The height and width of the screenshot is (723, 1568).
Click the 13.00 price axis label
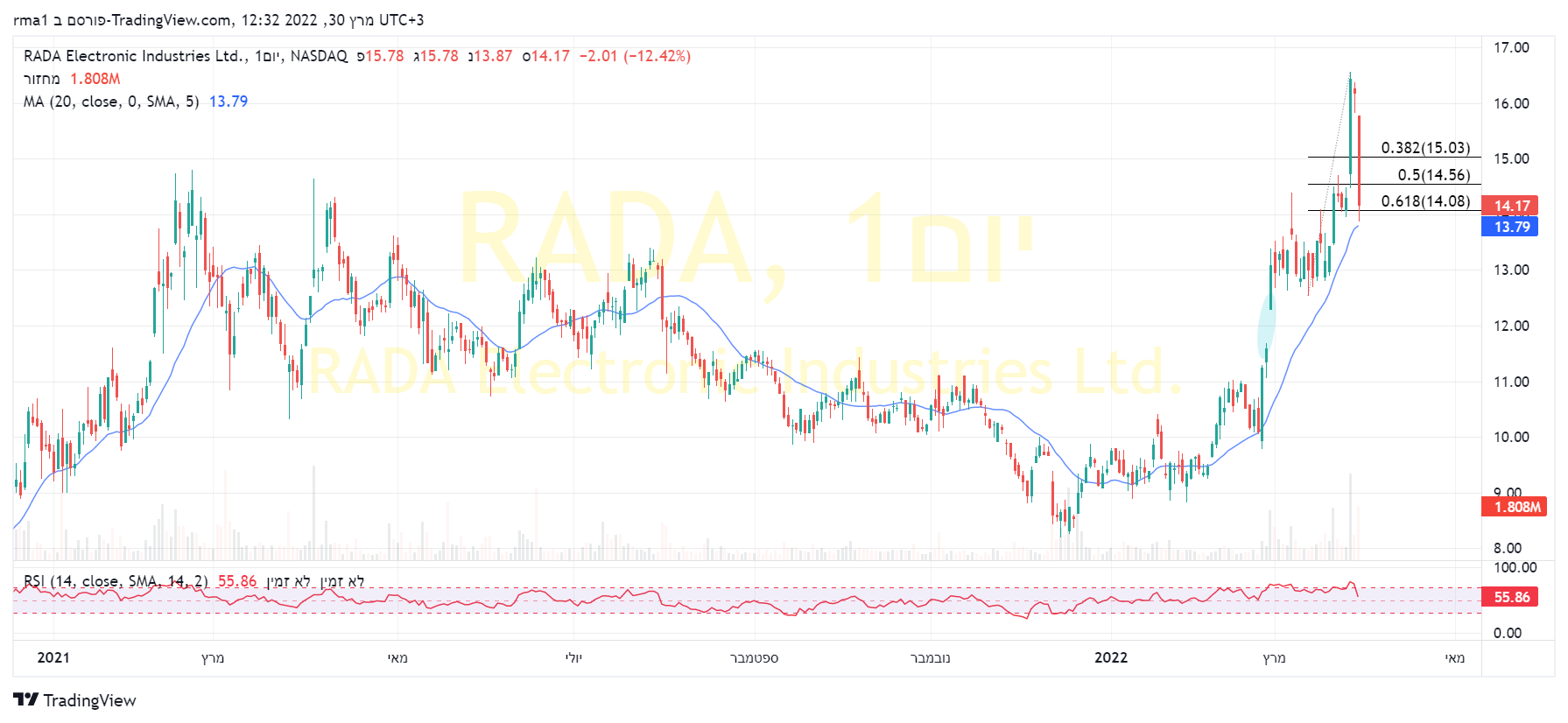tap(1511, 270)
